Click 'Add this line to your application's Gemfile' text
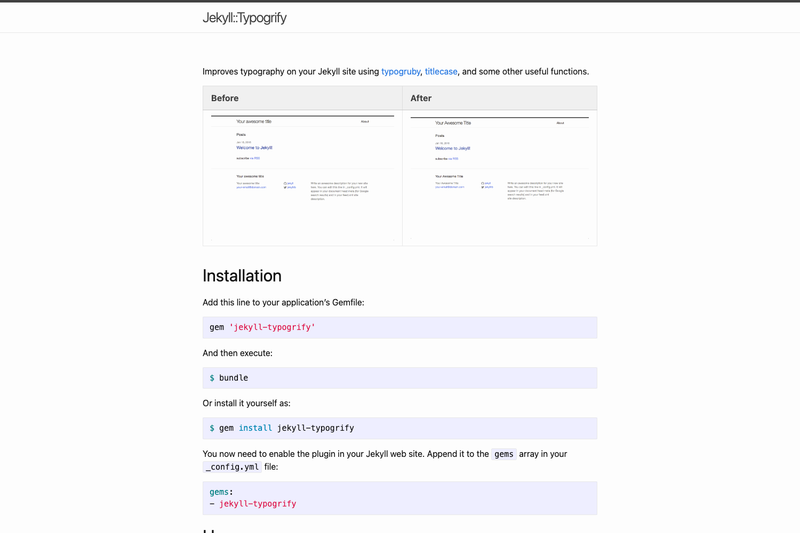The height and width of the screenshot is (533, 800). click(283, 302)
